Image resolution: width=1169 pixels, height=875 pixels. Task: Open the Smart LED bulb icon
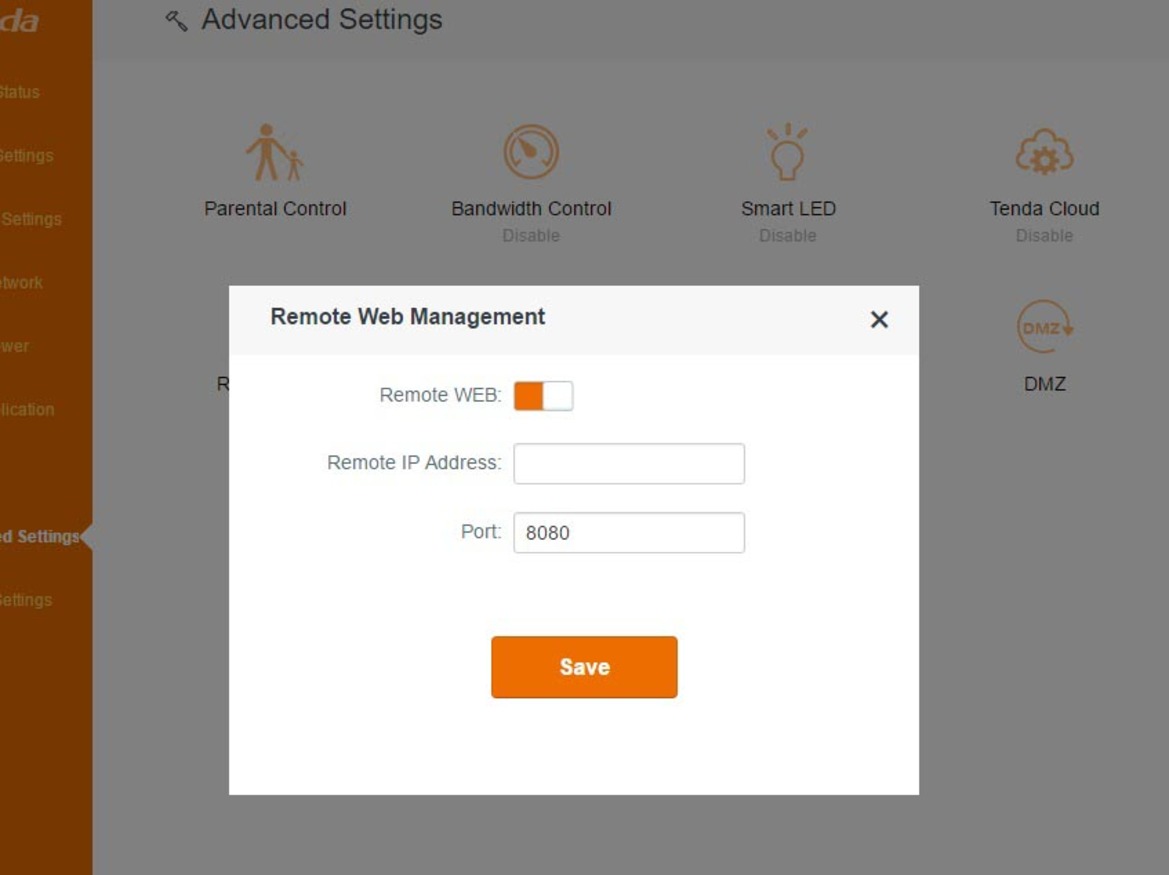(787, 152)
